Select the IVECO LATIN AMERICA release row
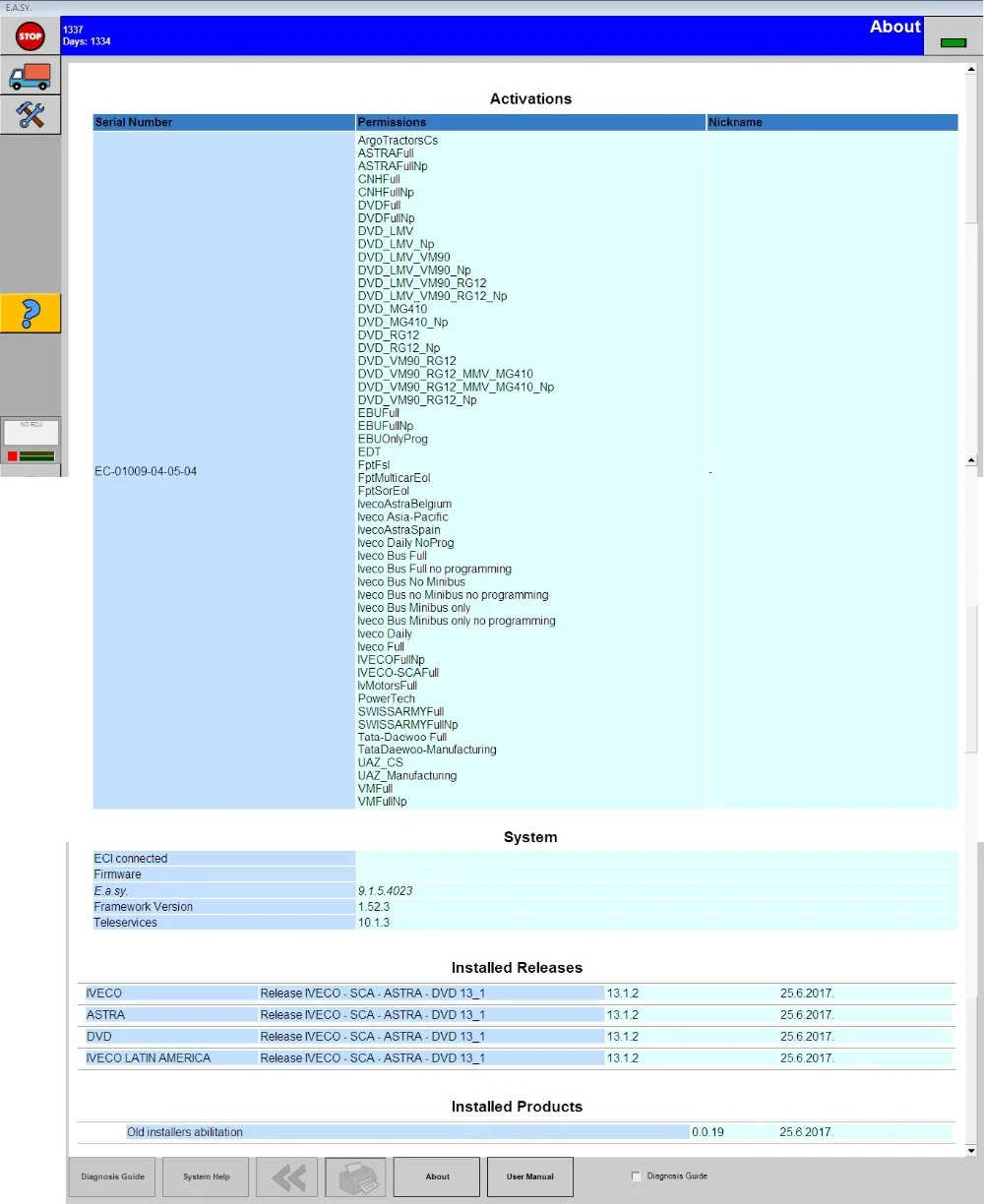The image size is (984, 1204). (516, 1058)
